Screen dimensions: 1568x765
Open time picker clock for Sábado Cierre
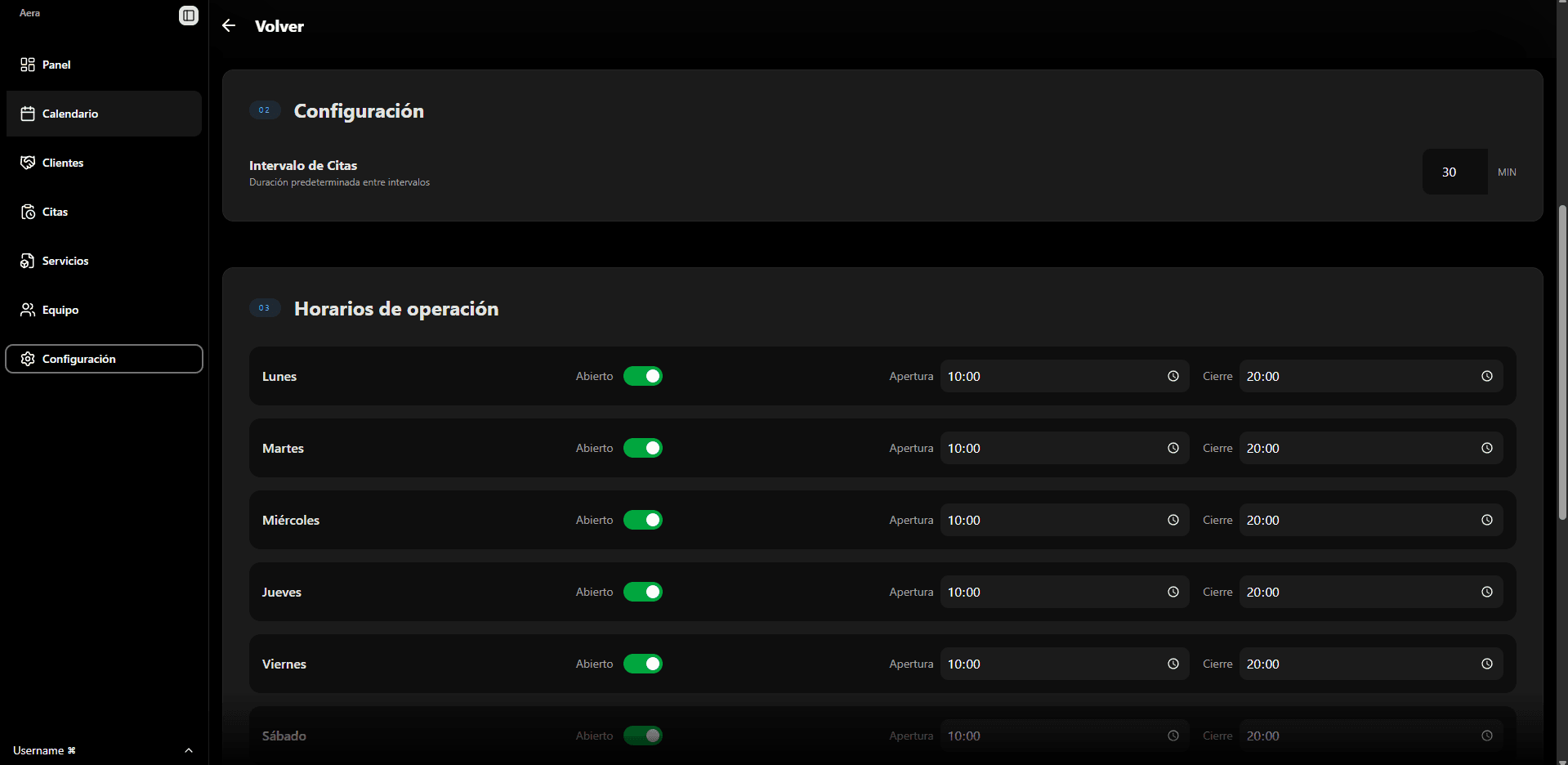1487,736
